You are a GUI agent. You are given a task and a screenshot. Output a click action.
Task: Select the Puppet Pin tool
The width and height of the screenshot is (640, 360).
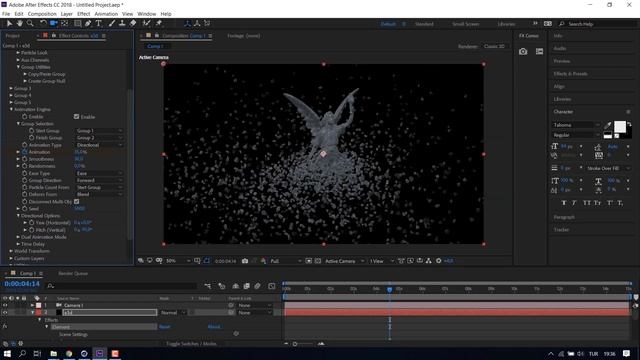click(159, 24)
